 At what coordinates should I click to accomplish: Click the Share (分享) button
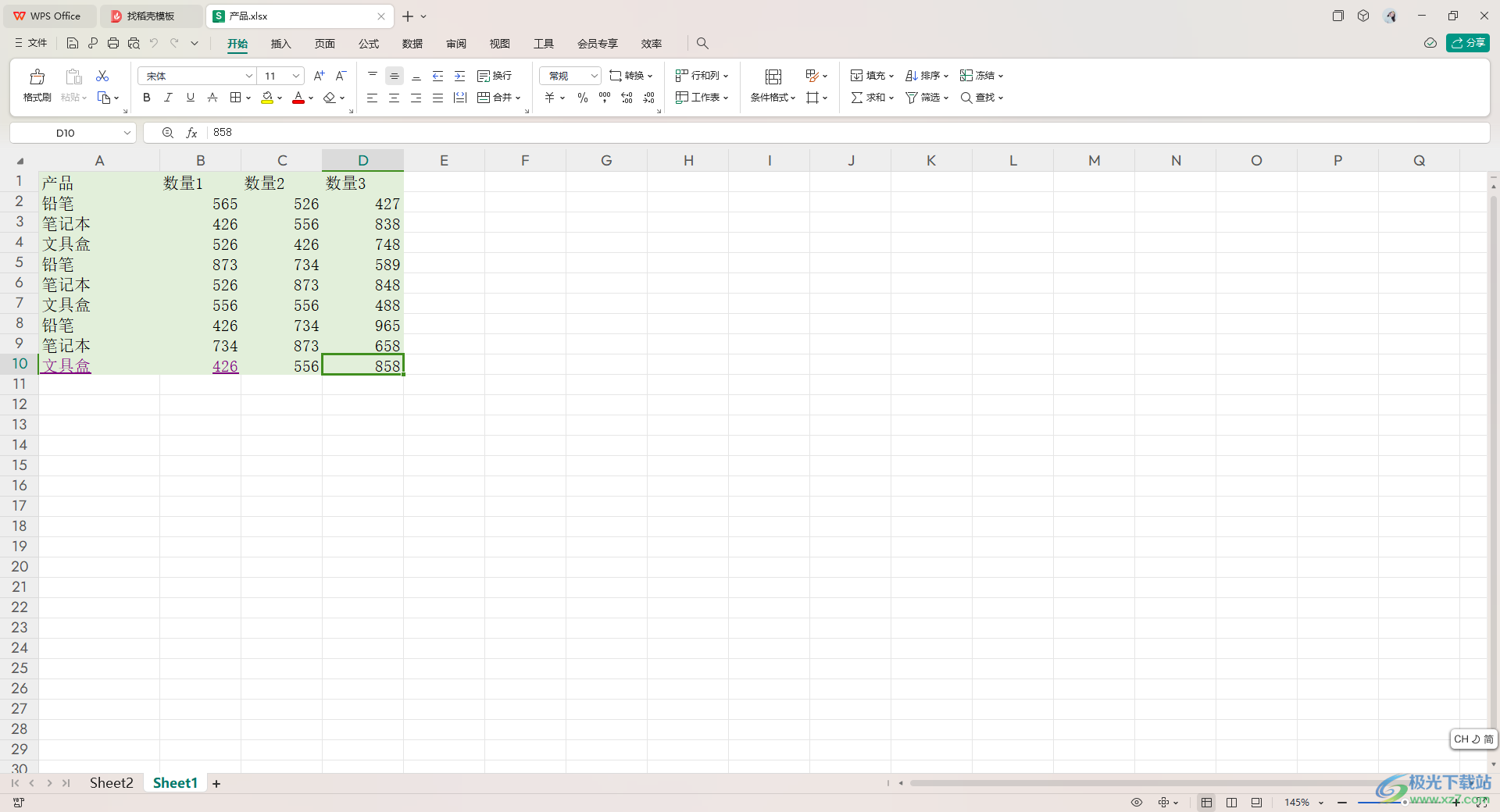coord(1467,43)
